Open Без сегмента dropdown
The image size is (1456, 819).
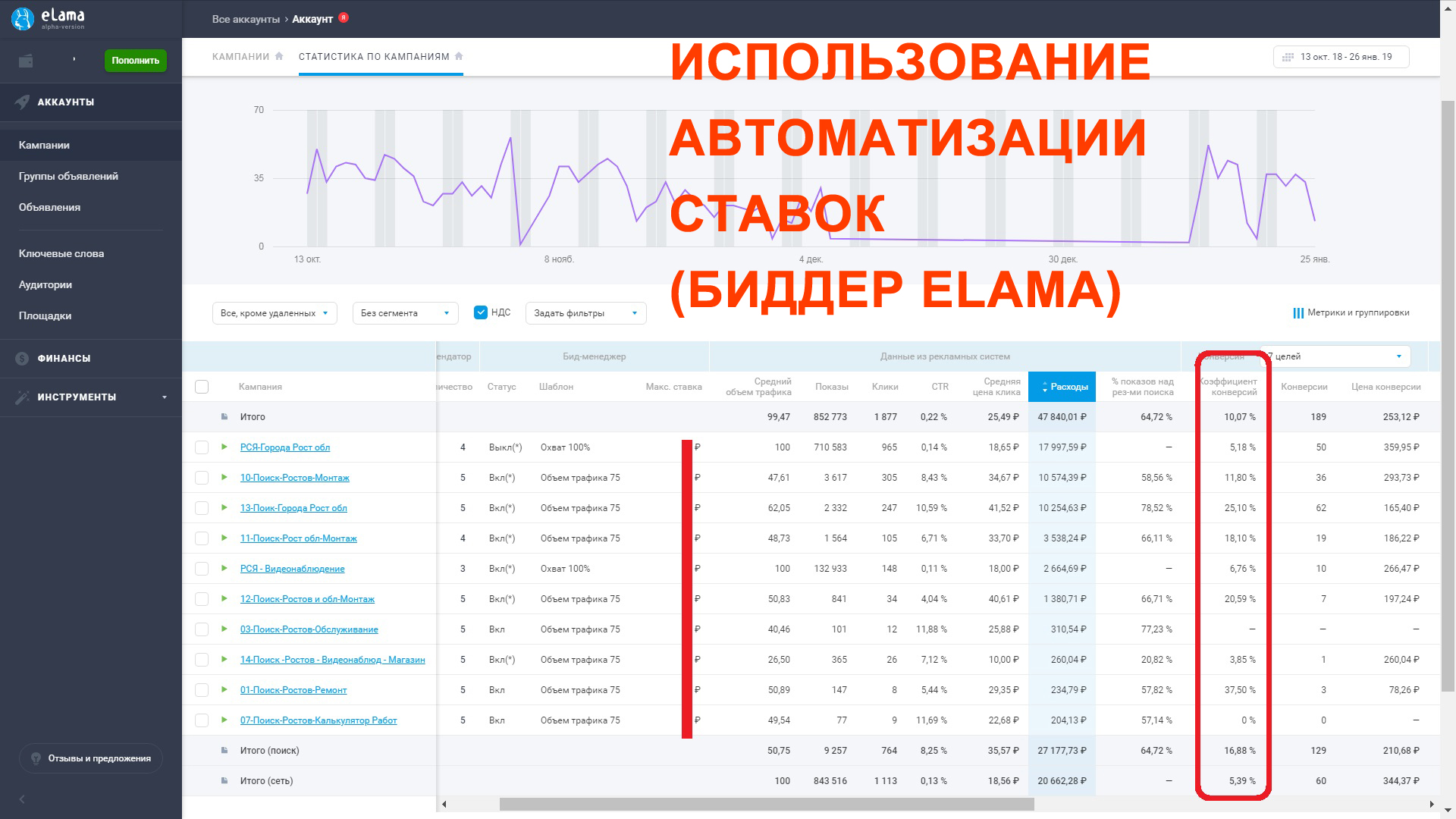coord(406,313)
